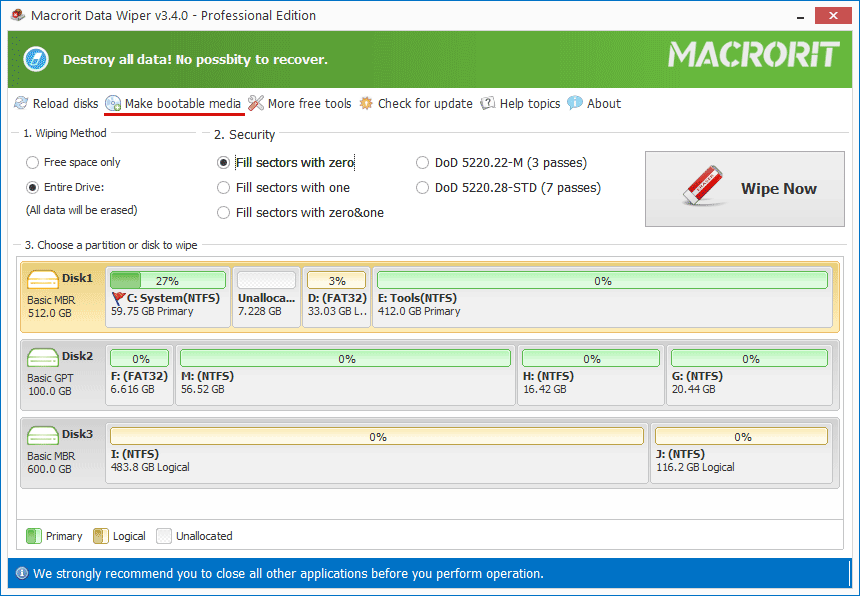Click the 0% usage bar of J: (NTFS)
860x596 pixels.
click(x=742, y=436)
